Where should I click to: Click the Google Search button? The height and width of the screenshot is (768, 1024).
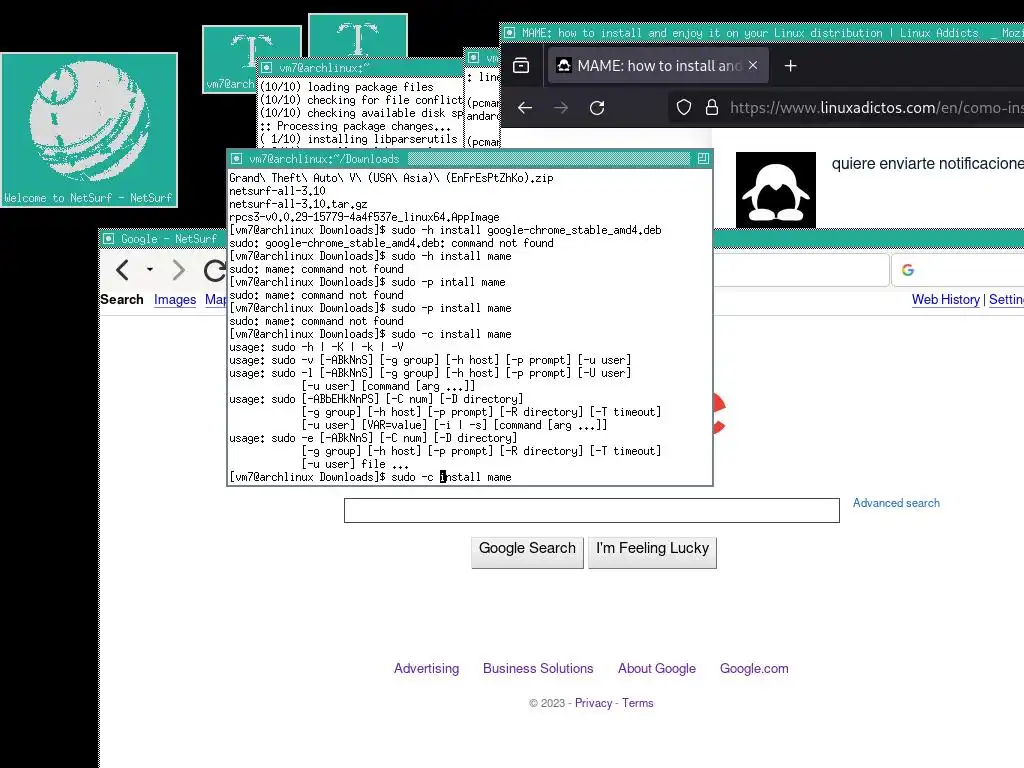[528, 552]
